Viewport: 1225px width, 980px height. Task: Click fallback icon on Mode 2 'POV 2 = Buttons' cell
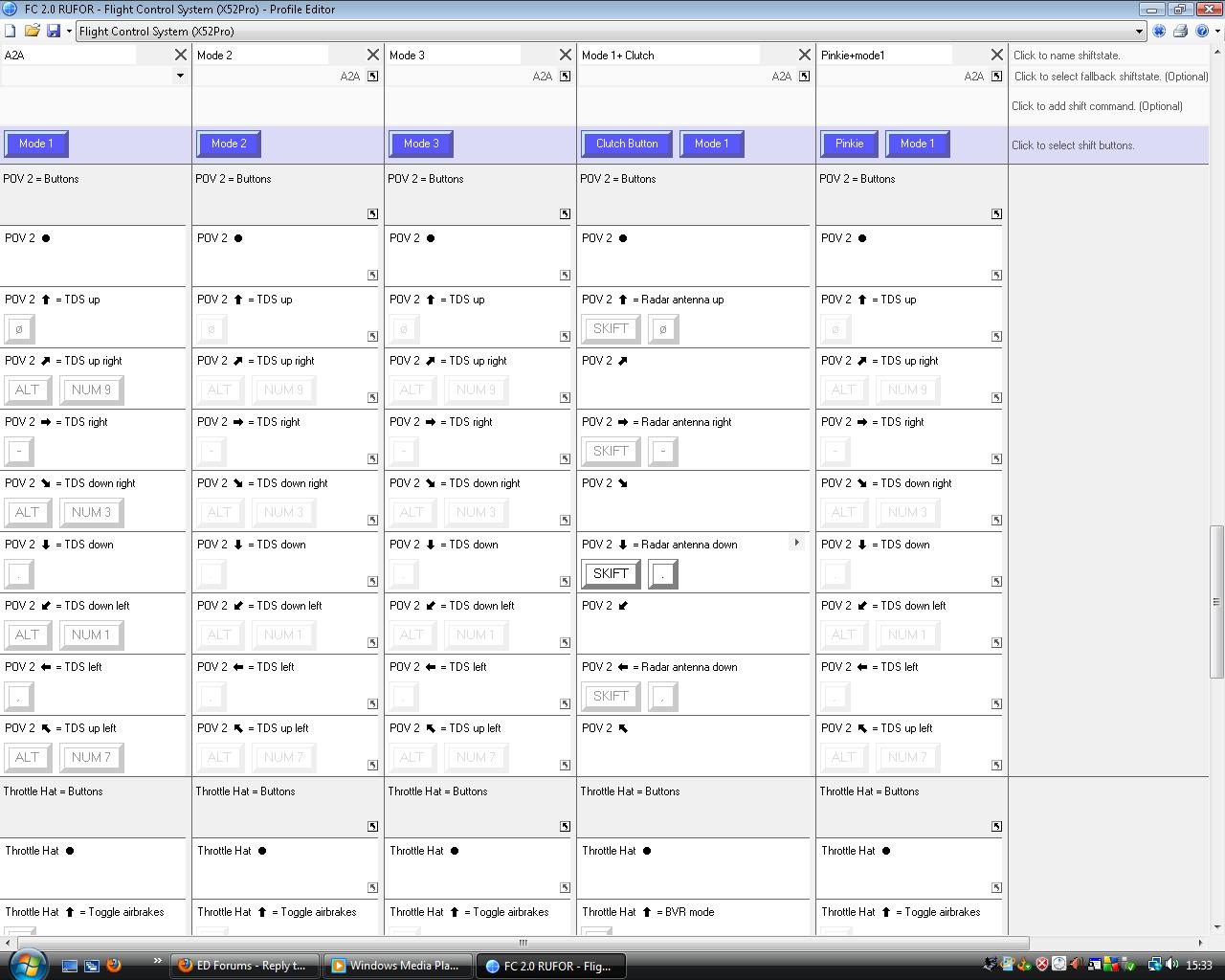pos(372,213)
